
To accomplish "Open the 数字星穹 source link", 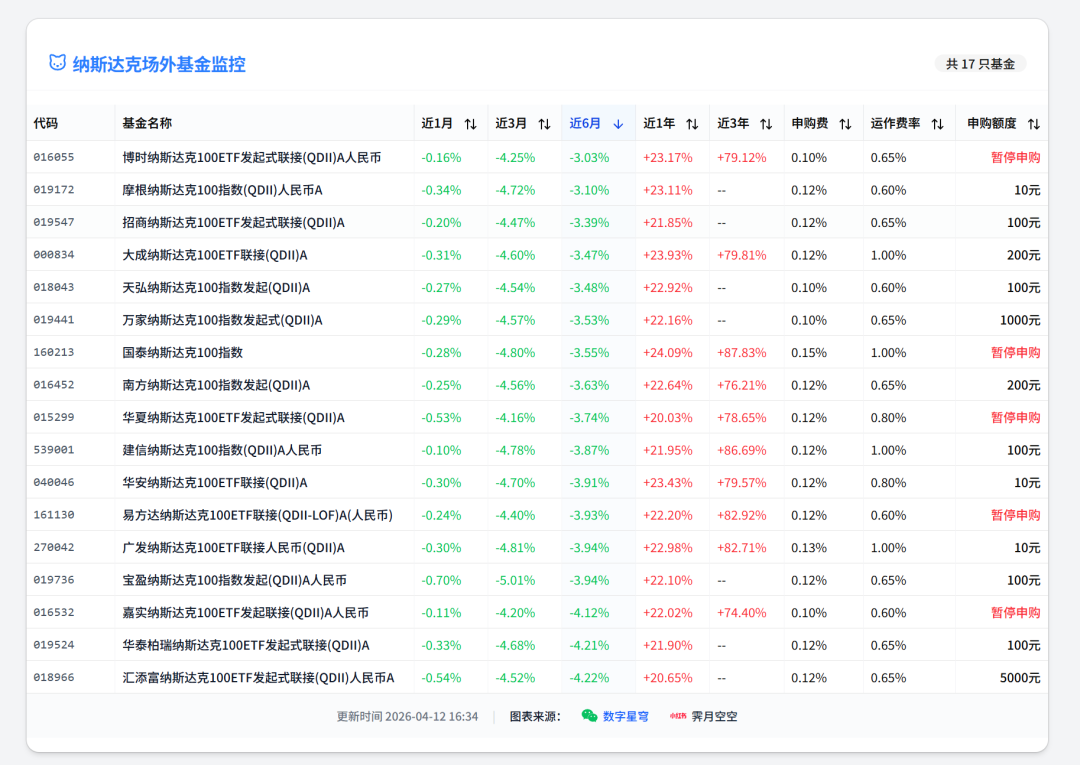I will tap(625, 716).
